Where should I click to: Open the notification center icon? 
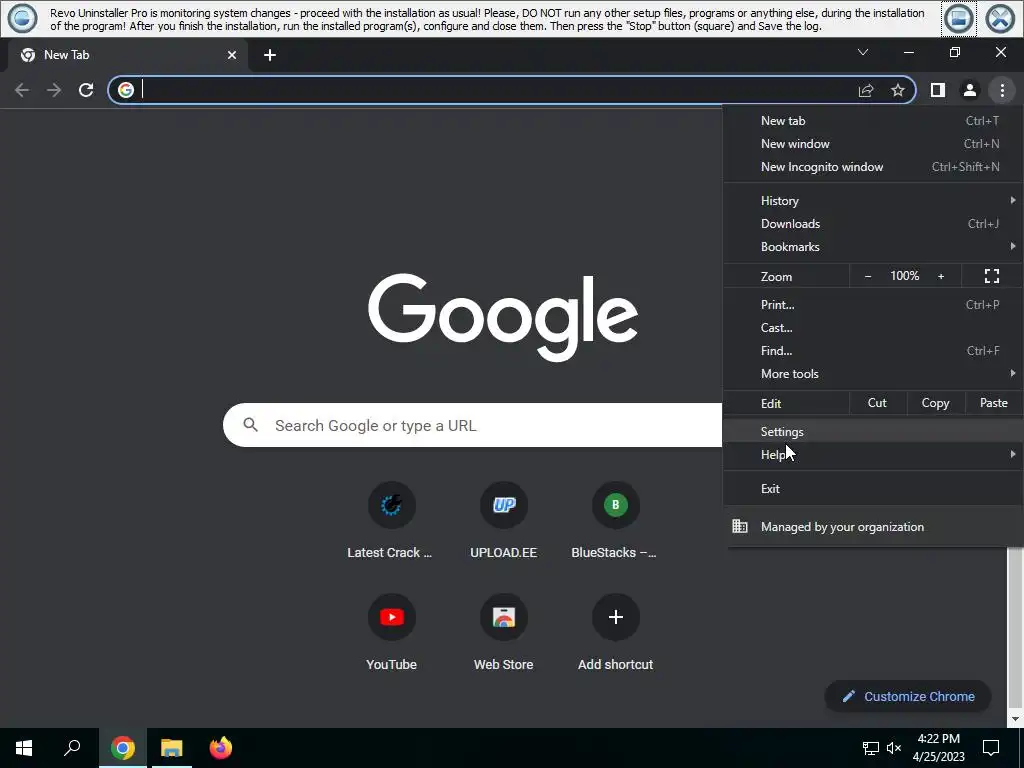click(991, 748)
